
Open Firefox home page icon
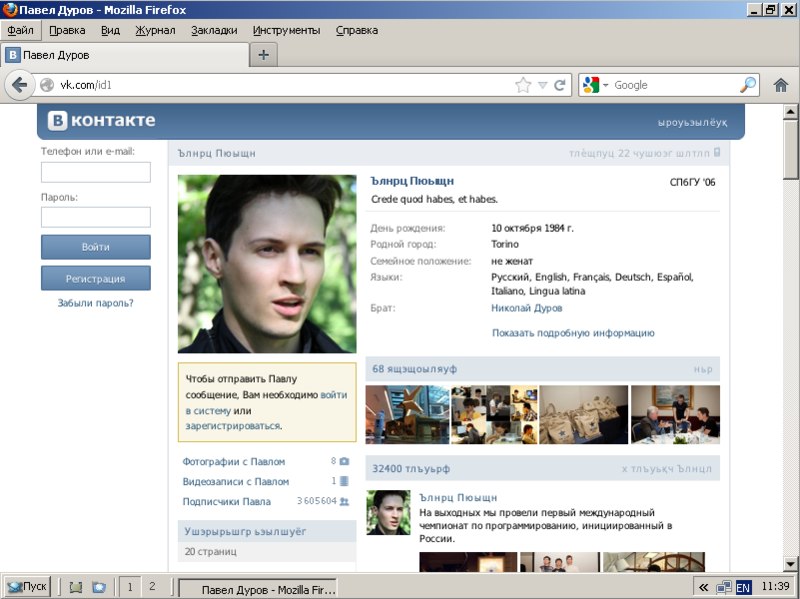pos(781,85)
